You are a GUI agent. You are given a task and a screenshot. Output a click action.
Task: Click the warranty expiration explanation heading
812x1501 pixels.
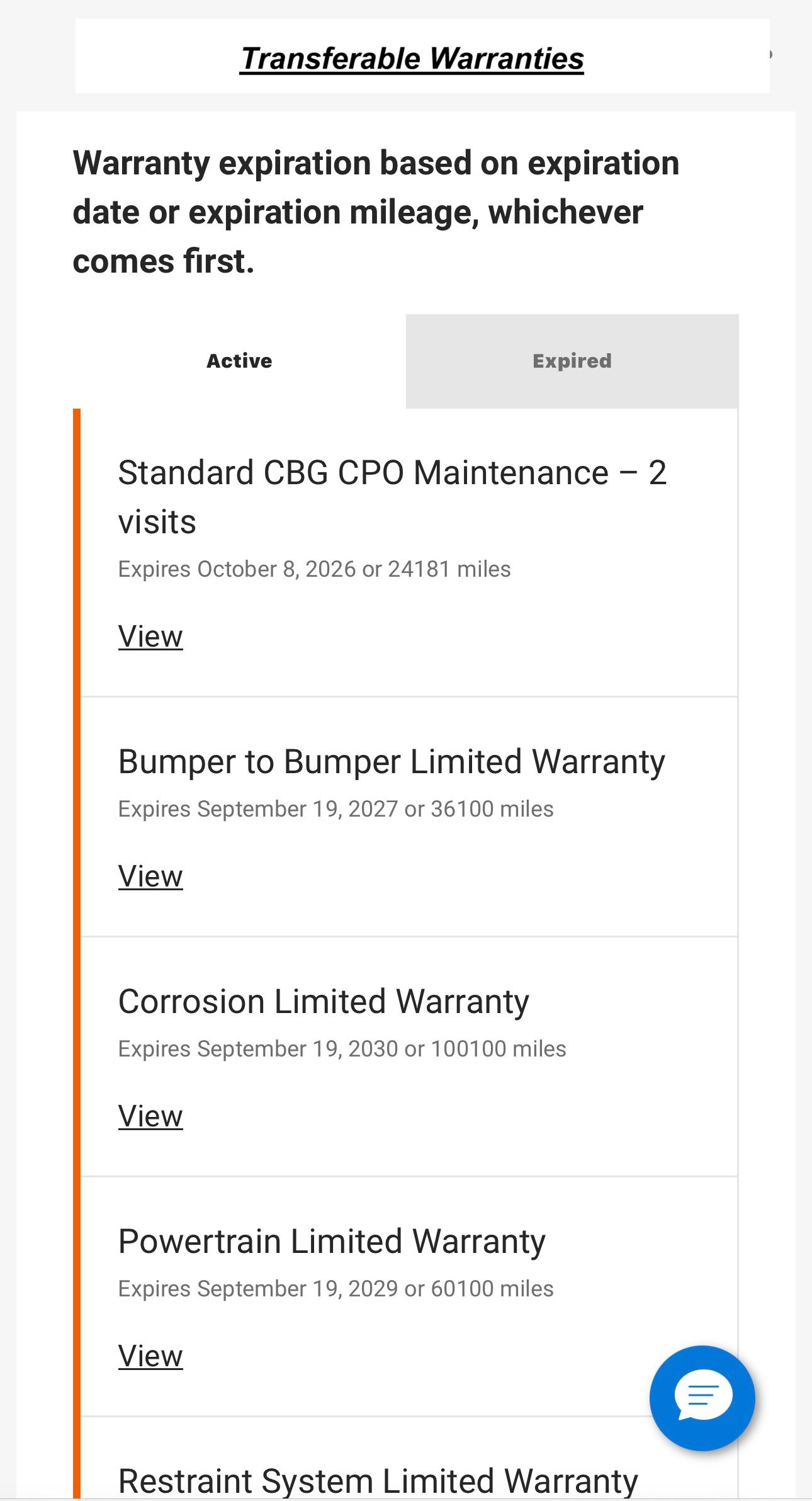376,212
